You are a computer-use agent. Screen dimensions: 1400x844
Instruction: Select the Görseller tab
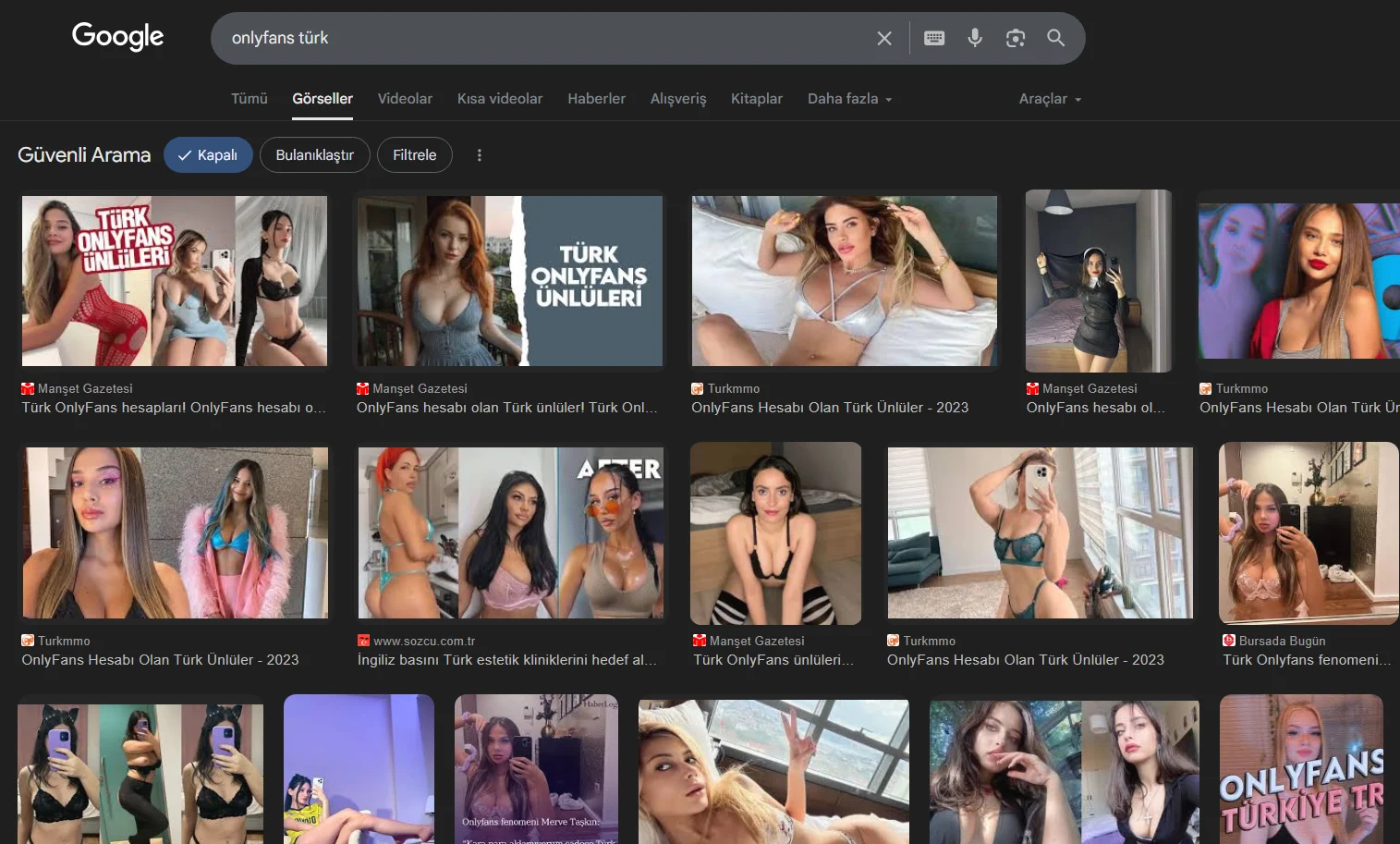pos(323,99)
